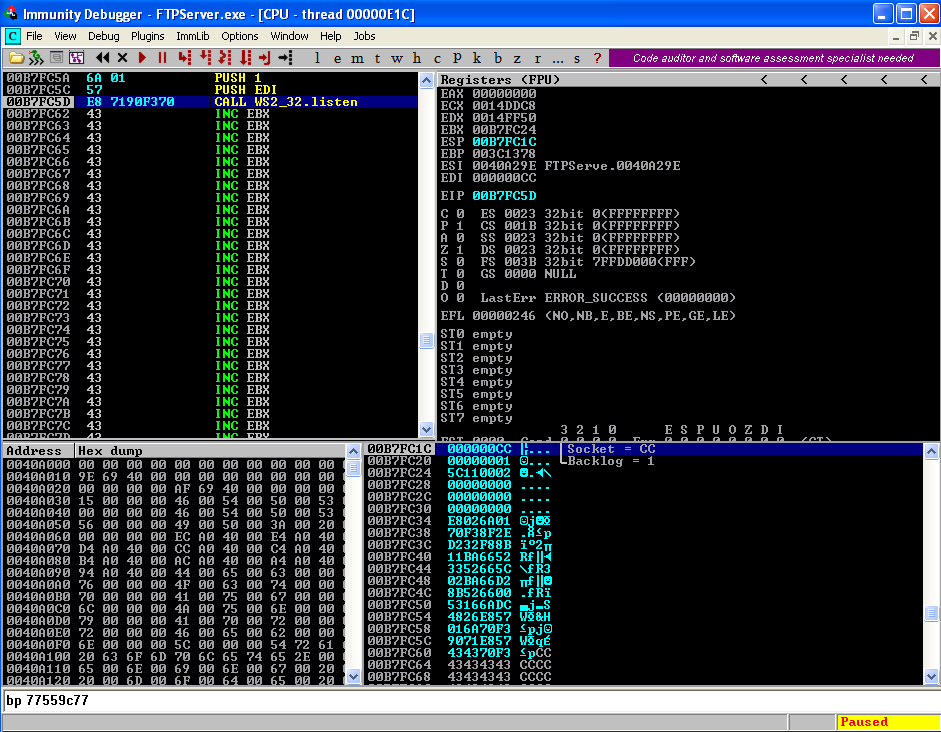Click the Open file folder icon

point(16,58)
